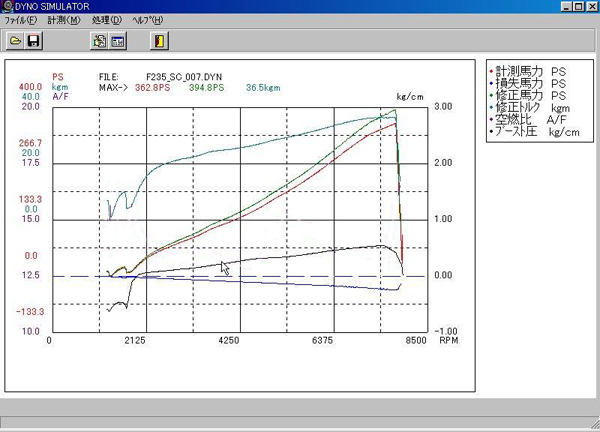Open the 計測(M) menu

click(x=63, y=20)
